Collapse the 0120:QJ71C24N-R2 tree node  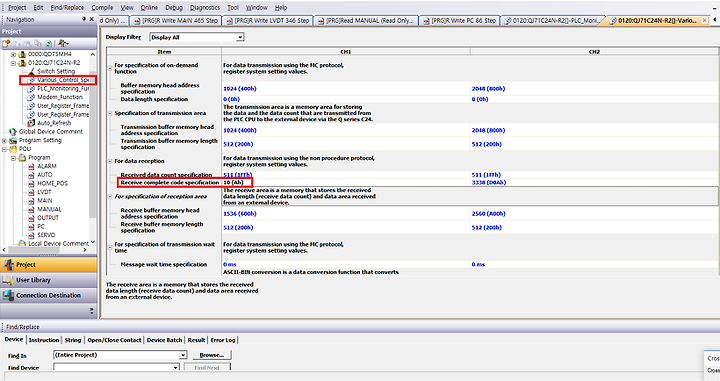pos(13,63)
